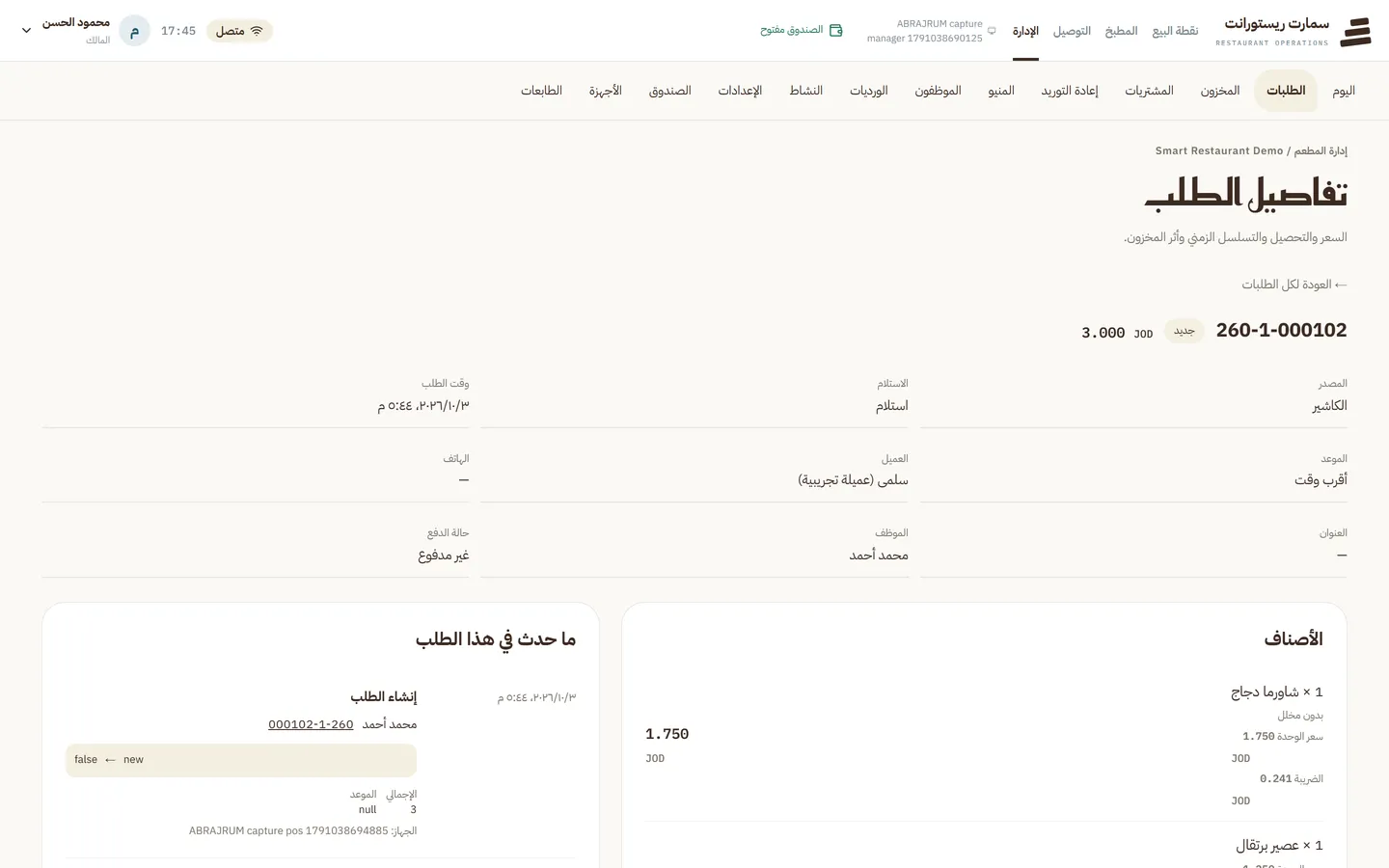Click the الأصناف section heading
The image size is (1389, 868).
tap(1294, 638)
